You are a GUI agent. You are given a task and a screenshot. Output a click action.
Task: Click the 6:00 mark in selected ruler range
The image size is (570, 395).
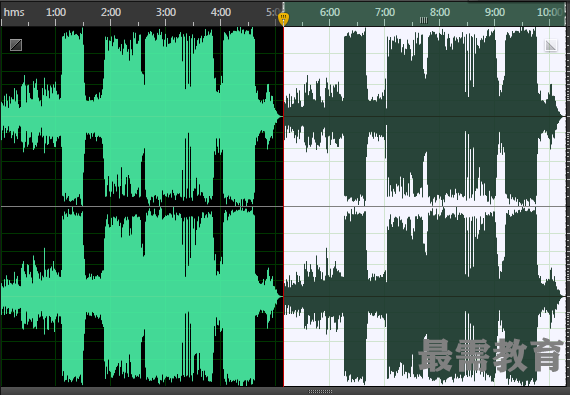point(330,12)
